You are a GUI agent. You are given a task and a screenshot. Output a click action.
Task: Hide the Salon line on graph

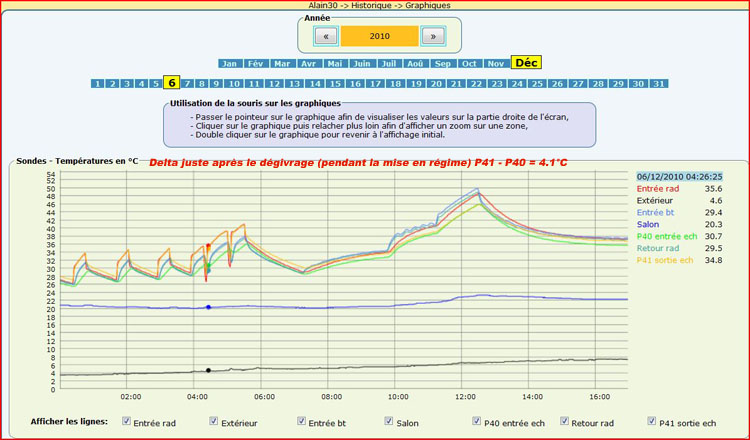(389, 422)
